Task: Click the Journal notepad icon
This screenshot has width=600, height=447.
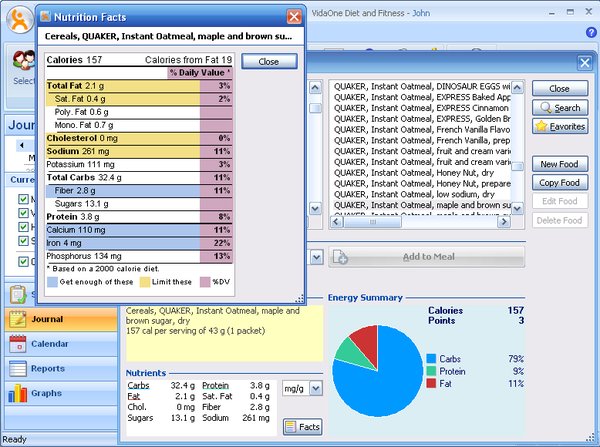Action: coord(18,319)
